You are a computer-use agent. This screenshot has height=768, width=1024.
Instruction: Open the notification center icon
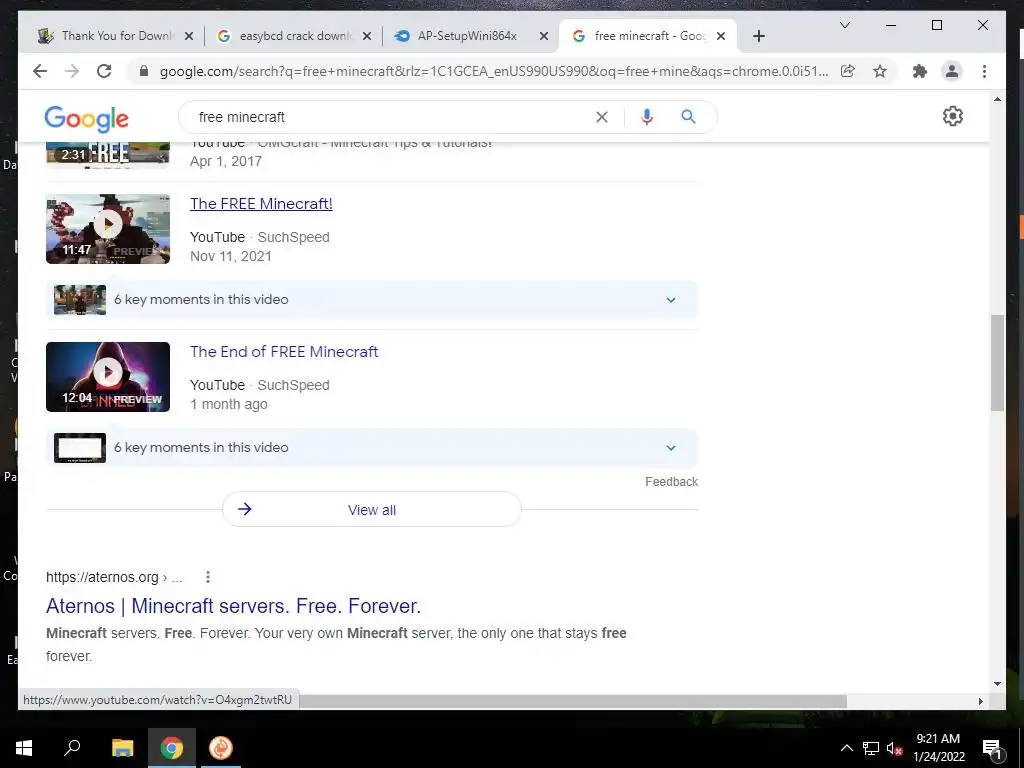pos(992,748)
